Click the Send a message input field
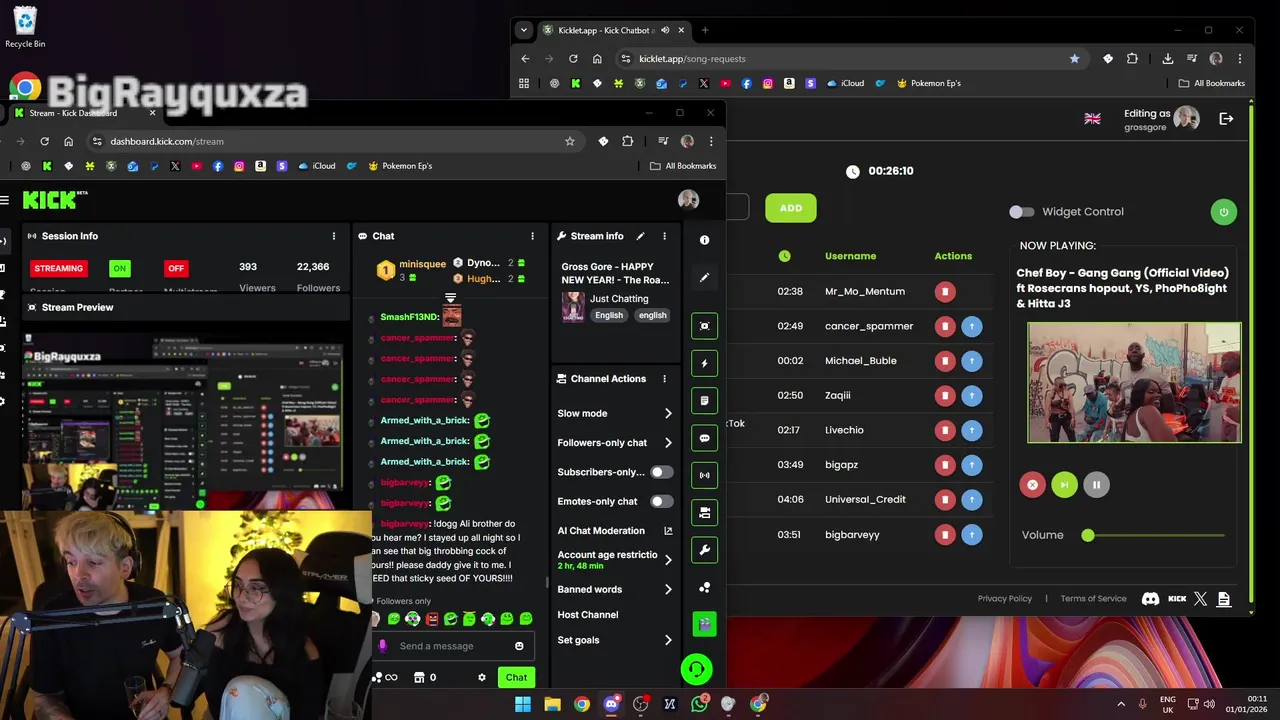This screenshot has width=1280, height=720. click(452, 646)
